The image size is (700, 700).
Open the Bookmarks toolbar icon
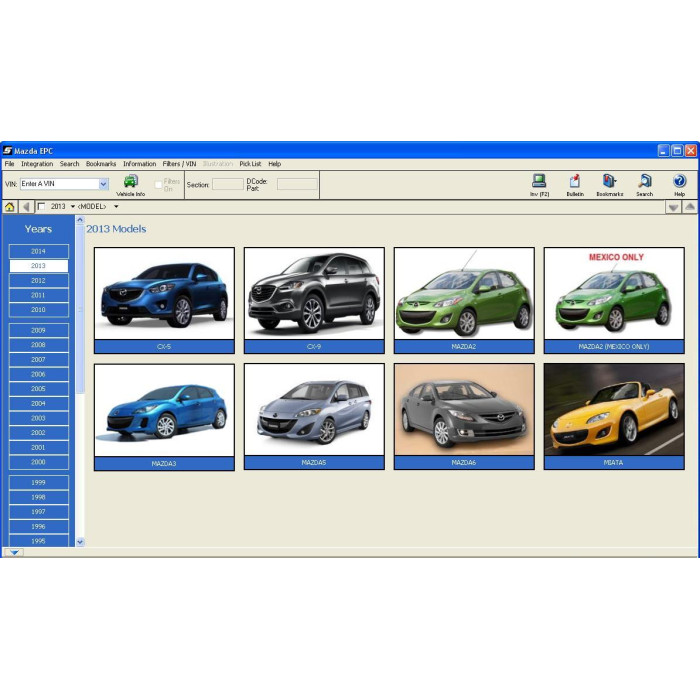610,185
